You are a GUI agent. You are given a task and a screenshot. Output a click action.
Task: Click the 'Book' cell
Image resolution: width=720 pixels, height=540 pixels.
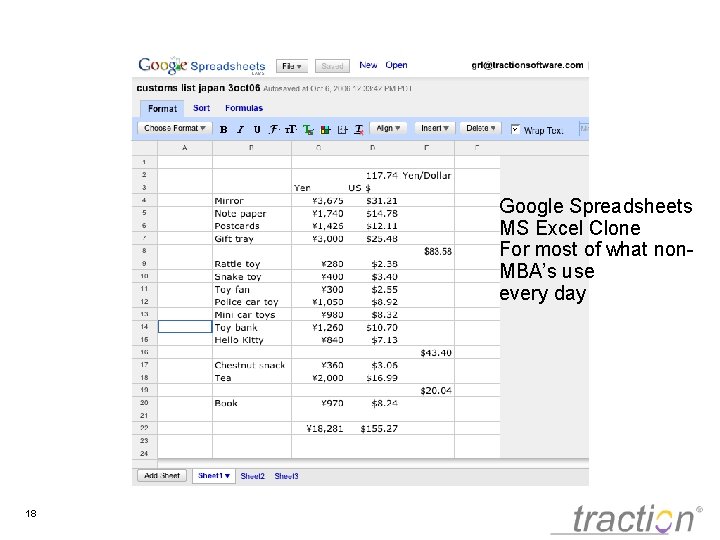point(252,403)
